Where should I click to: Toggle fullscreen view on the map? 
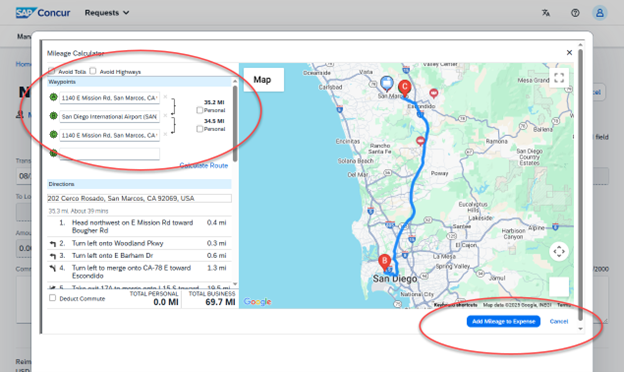coord(559,77)
